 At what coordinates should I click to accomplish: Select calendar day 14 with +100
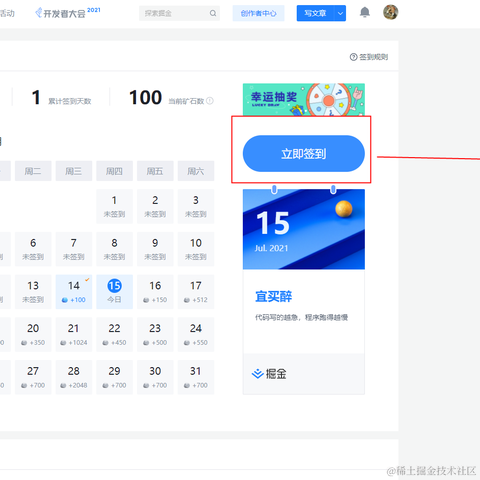point(74,292)
